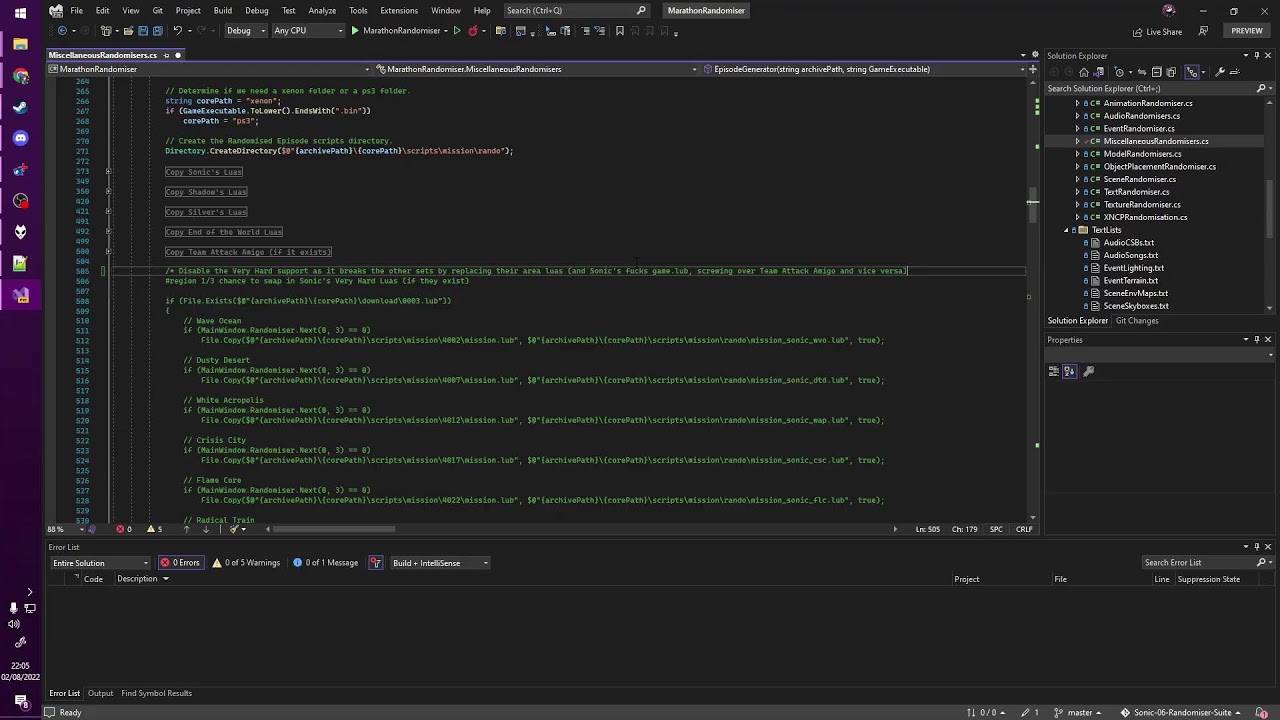Click Preview Selected Items icon in Solution Explorer
1280x720 pixels.
pyautogui.click(x=1234, y=72)
